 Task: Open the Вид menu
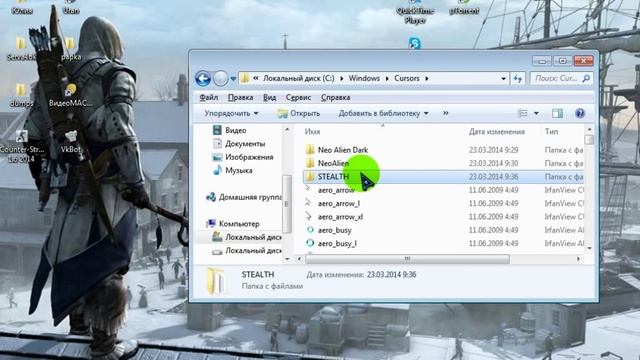click(269, 98)
